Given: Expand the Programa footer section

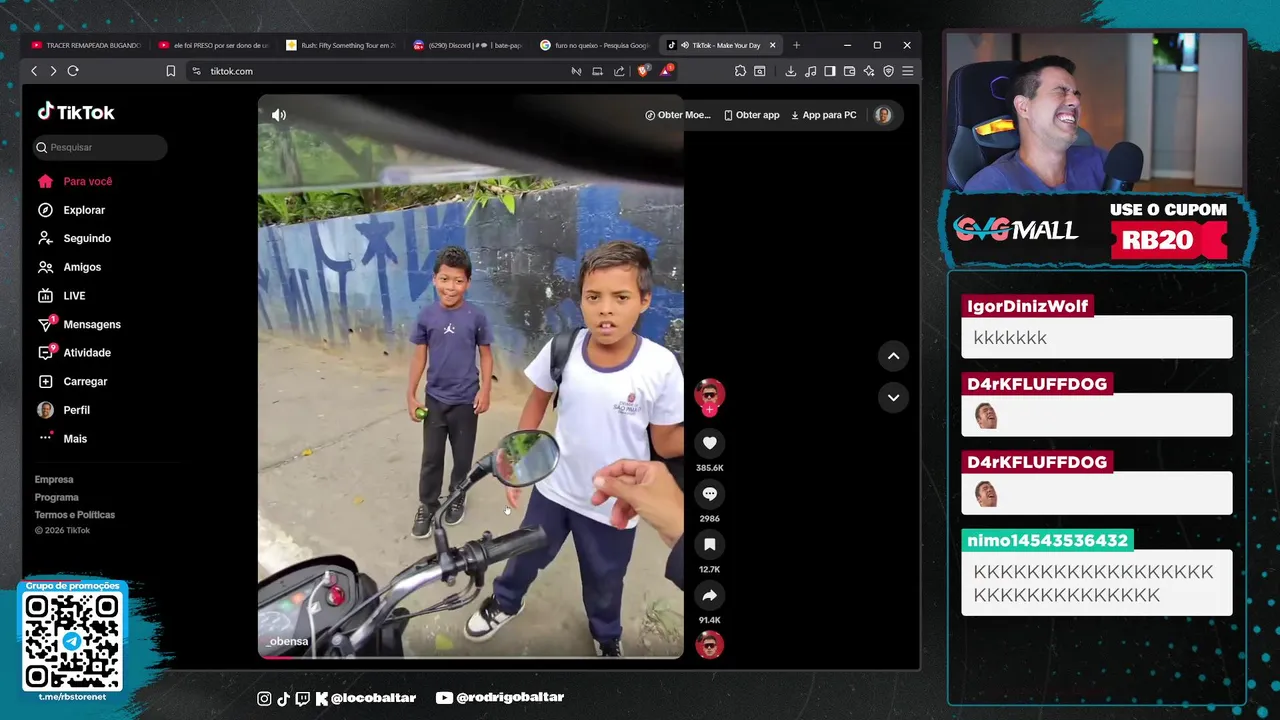Looking at the screenshot, I should 57,497.
